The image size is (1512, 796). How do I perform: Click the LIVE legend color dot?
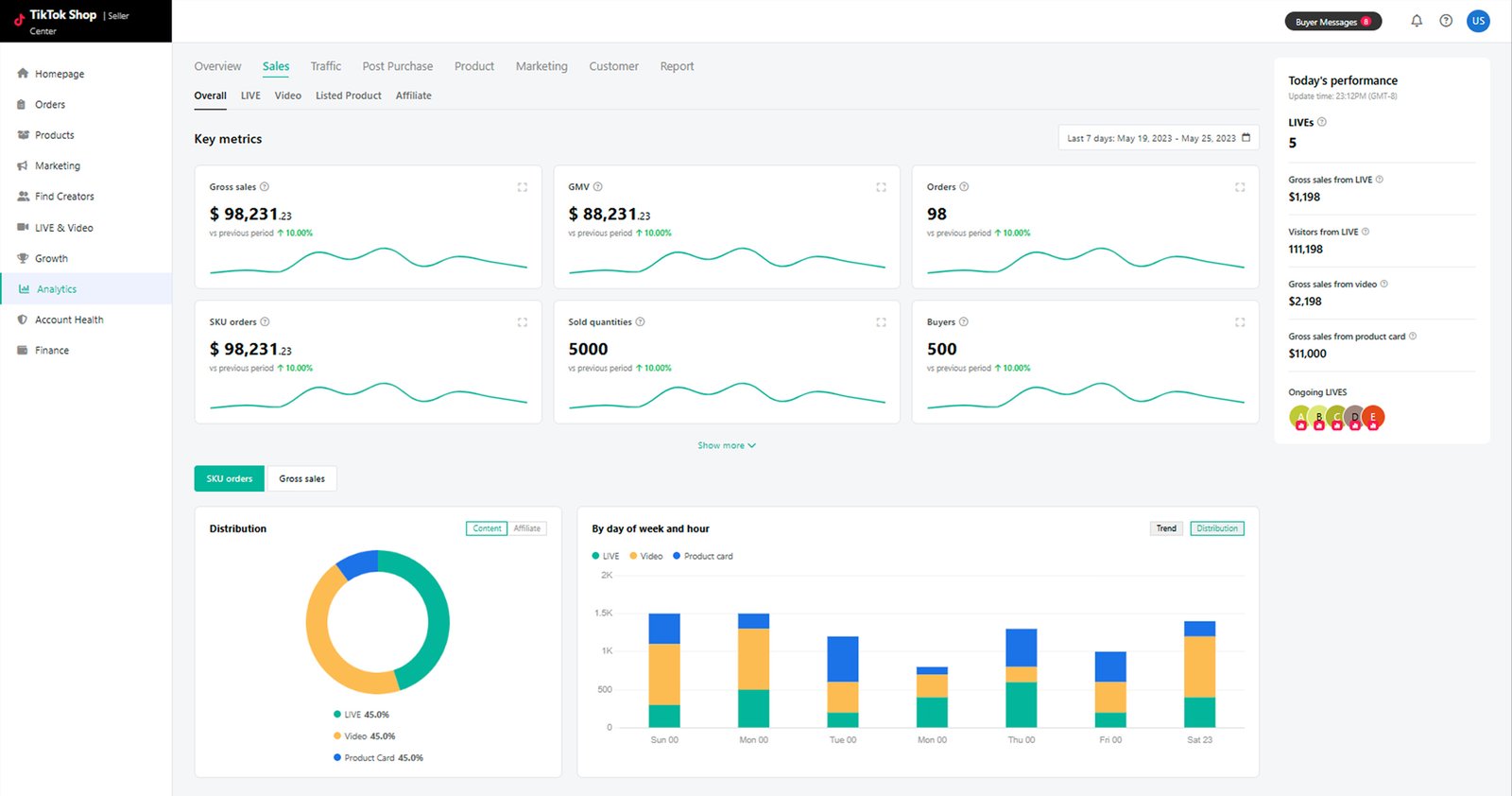pyautogui.click(x=595, y=556)
